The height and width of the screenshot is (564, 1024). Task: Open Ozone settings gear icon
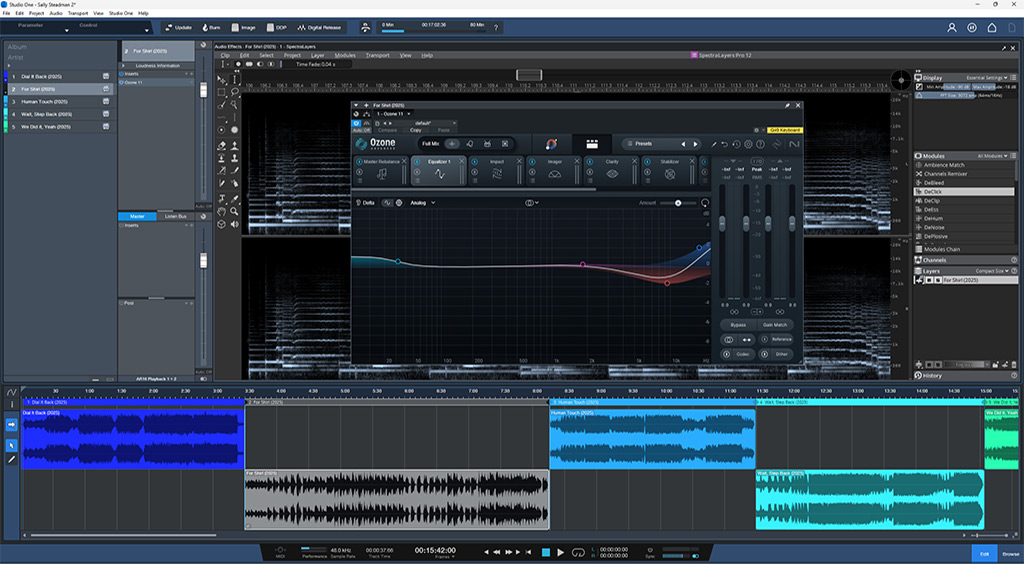coord(748,144)
